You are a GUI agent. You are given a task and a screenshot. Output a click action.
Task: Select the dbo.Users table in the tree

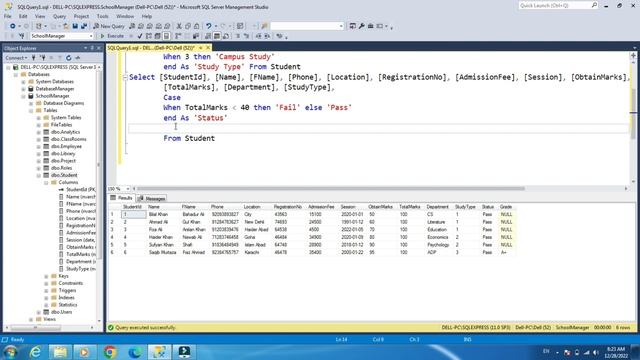62,312
